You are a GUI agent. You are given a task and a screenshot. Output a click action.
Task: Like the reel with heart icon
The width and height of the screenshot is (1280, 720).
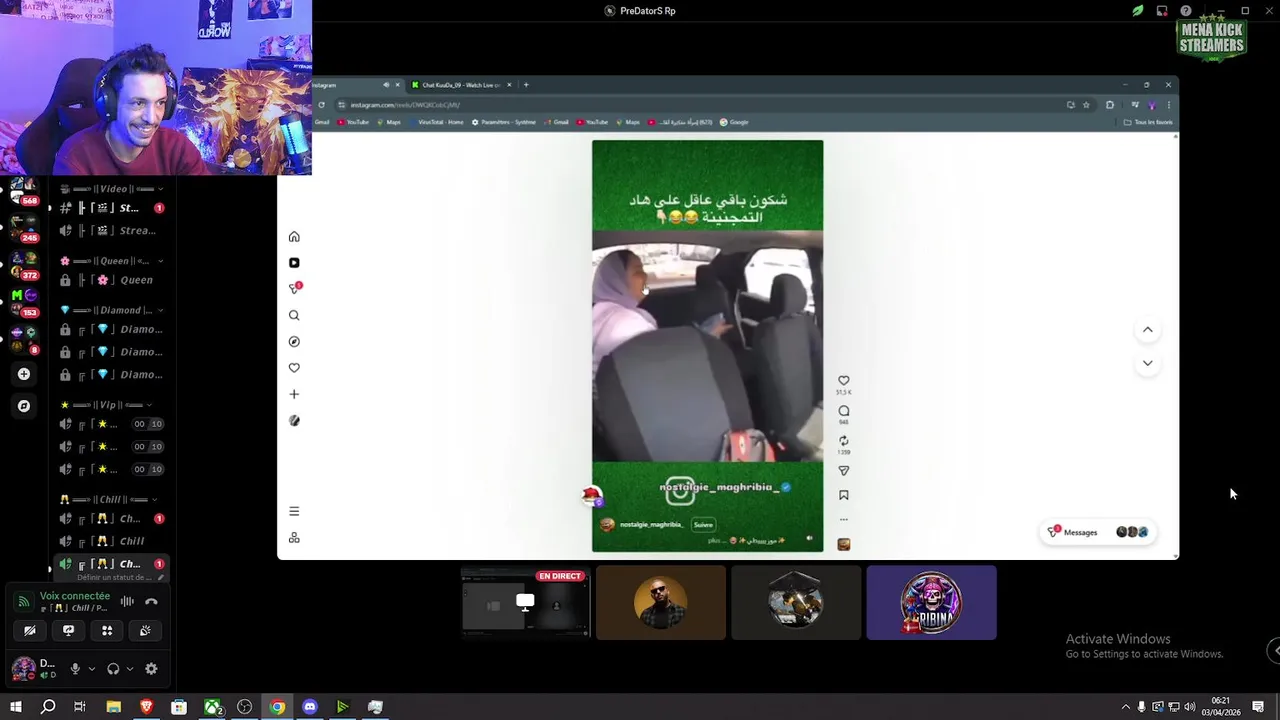click(x=844, y=381)
